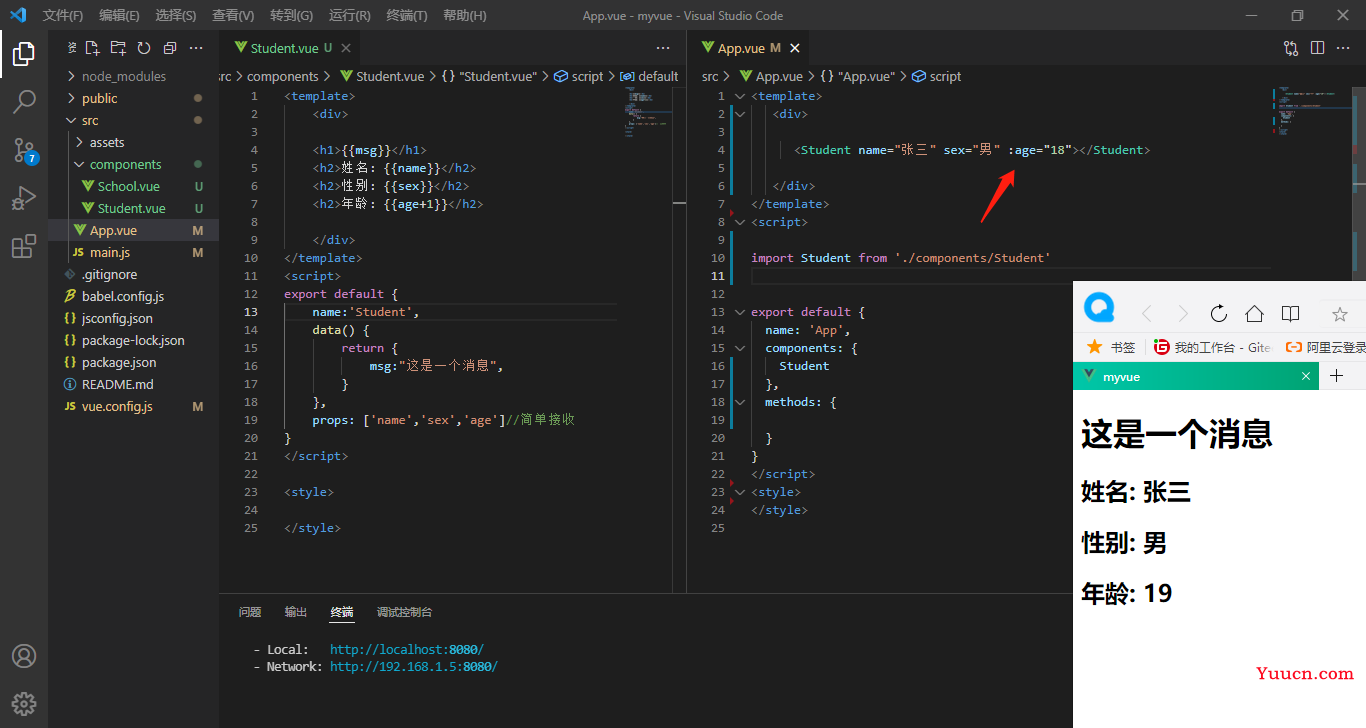Open the Explorer view in activity bar

pyautogui.click(x=24, y=54)
